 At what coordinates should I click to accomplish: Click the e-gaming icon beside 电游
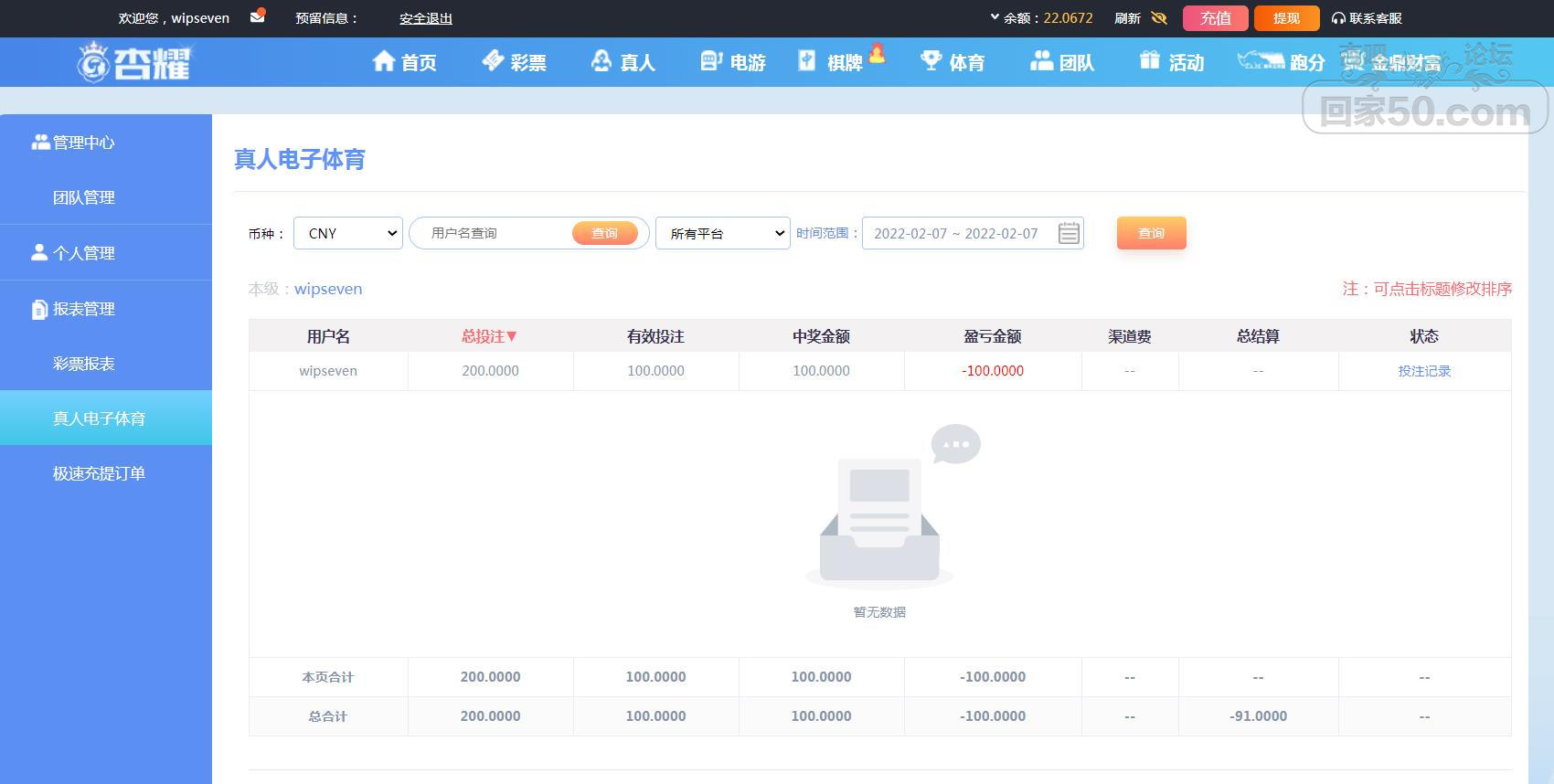[711, 60]
